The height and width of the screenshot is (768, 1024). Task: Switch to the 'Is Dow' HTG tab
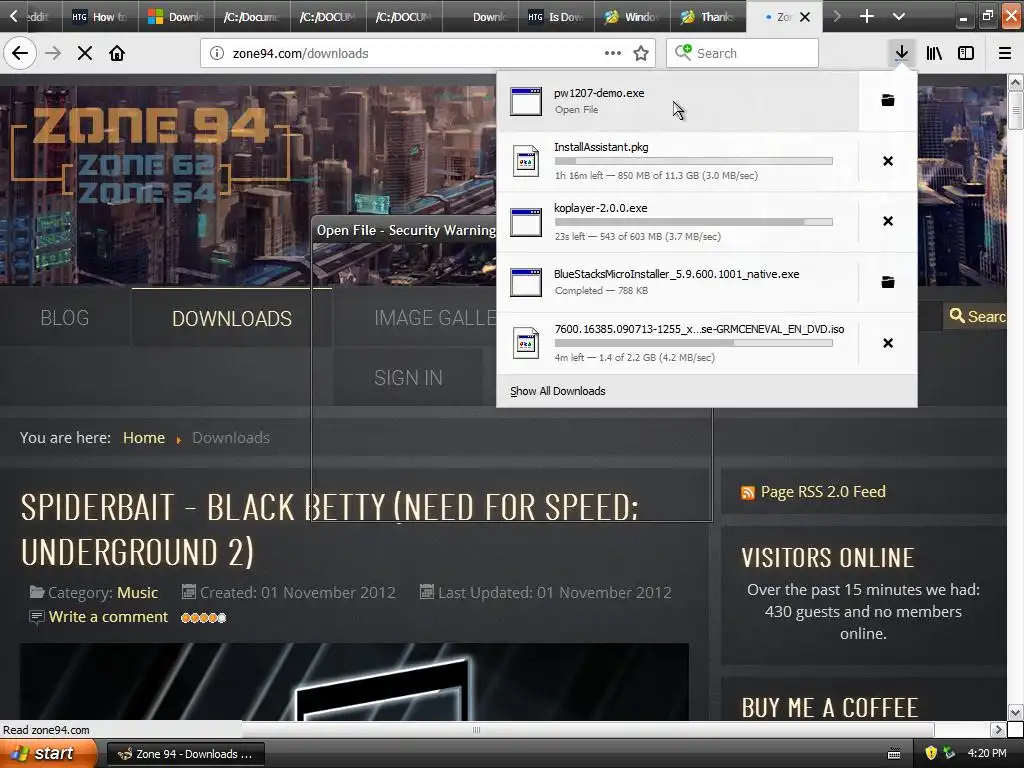[x=556, y=16]
